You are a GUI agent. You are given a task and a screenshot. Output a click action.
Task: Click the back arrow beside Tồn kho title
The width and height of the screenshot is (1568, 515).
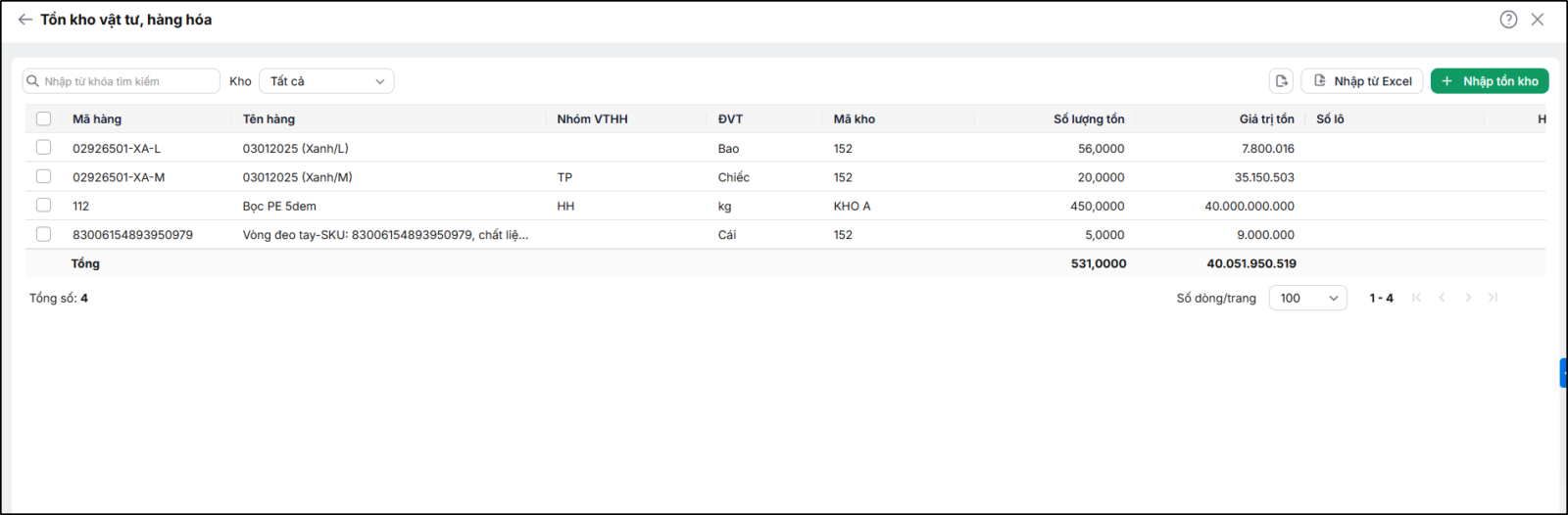[x=25, y=20]
